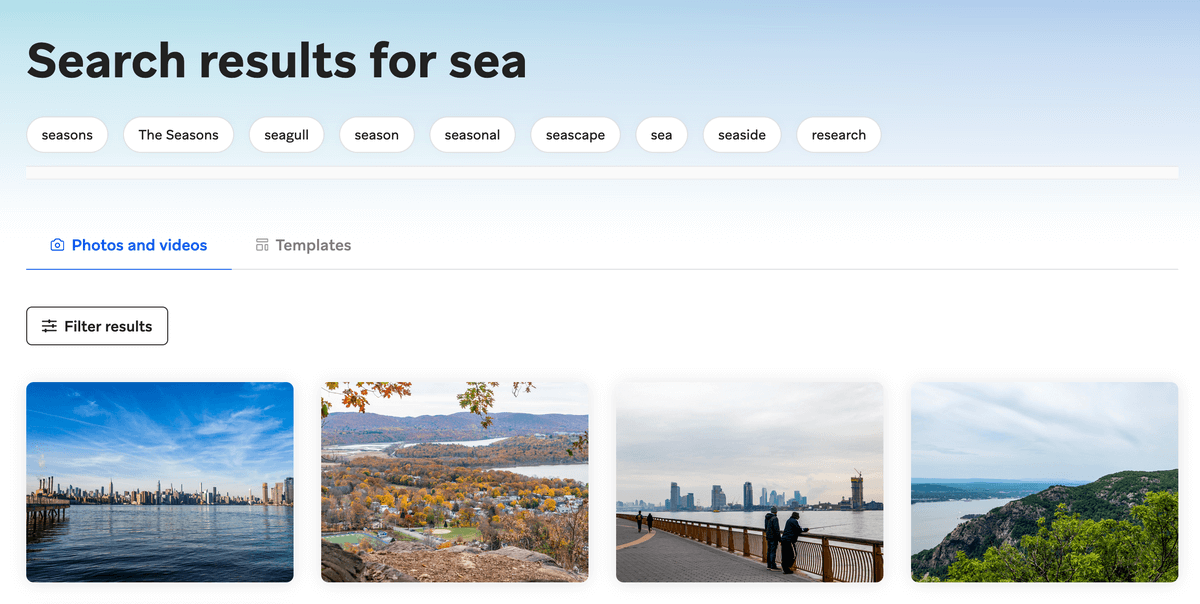
Task: Open the autumn foliage valley photo
Action: click(x=454, y=482)
